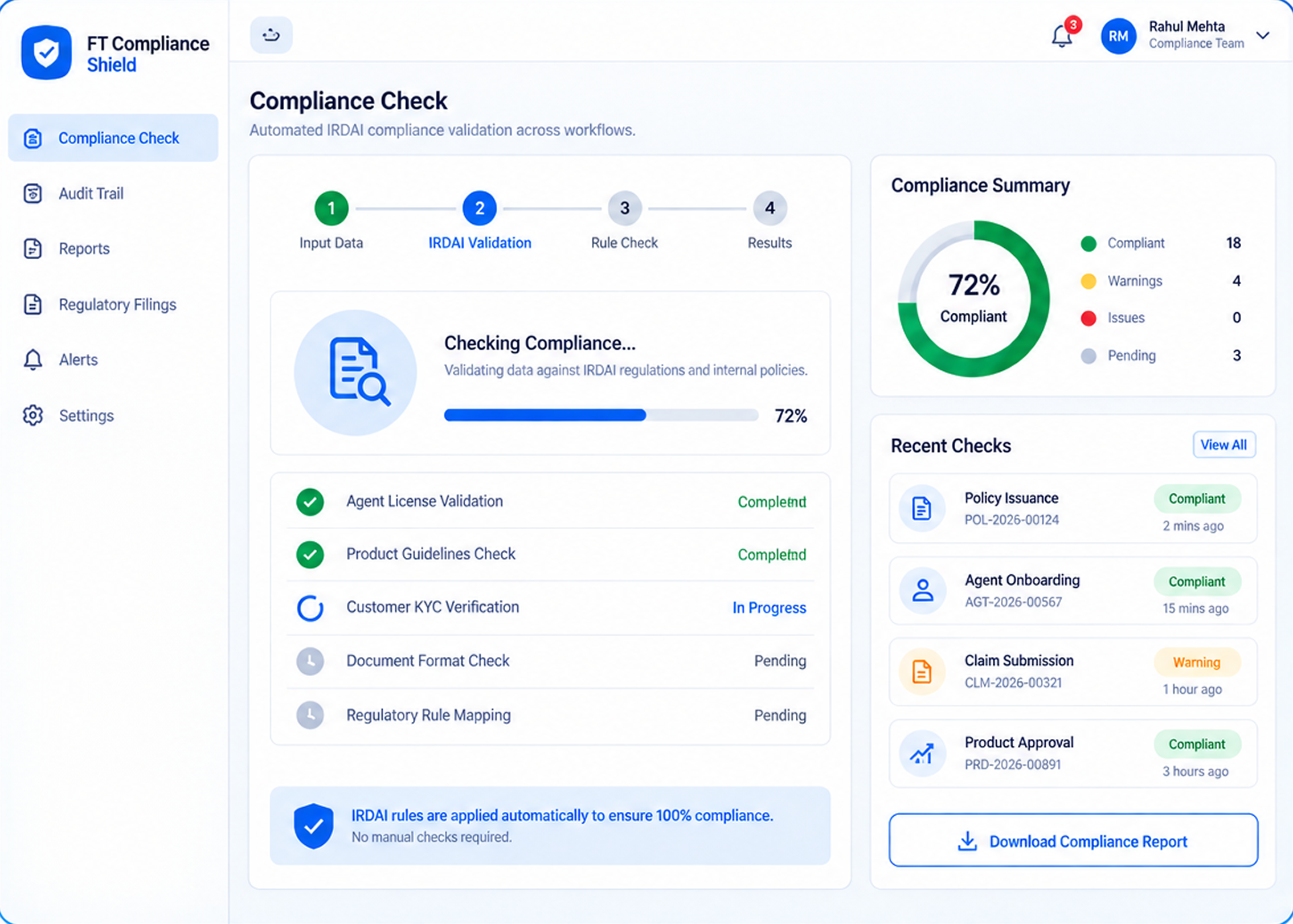Click the Agent Onboarding person icon
The image size is (1293, 924).
[922, 590]
